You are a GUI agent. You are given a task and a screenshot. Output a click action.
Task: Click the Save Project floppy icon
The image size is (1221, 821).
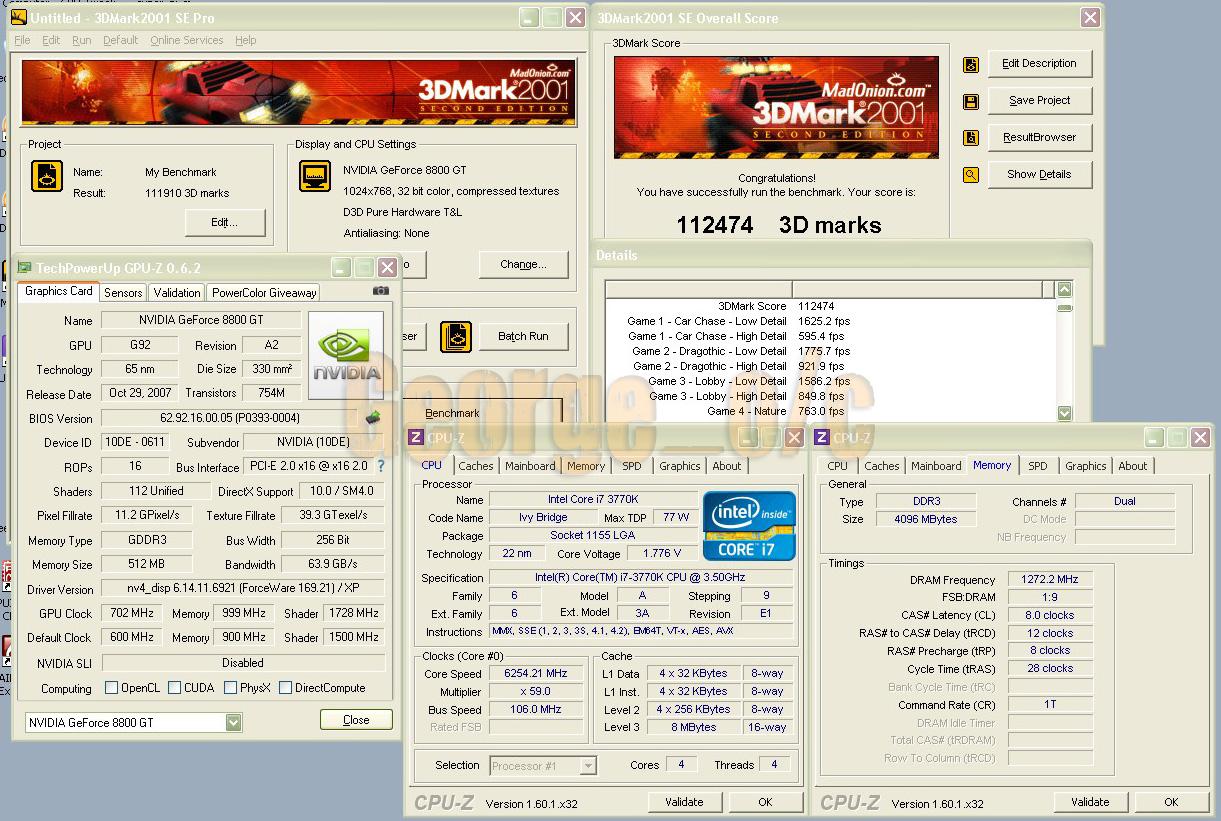tap(970, 102)
